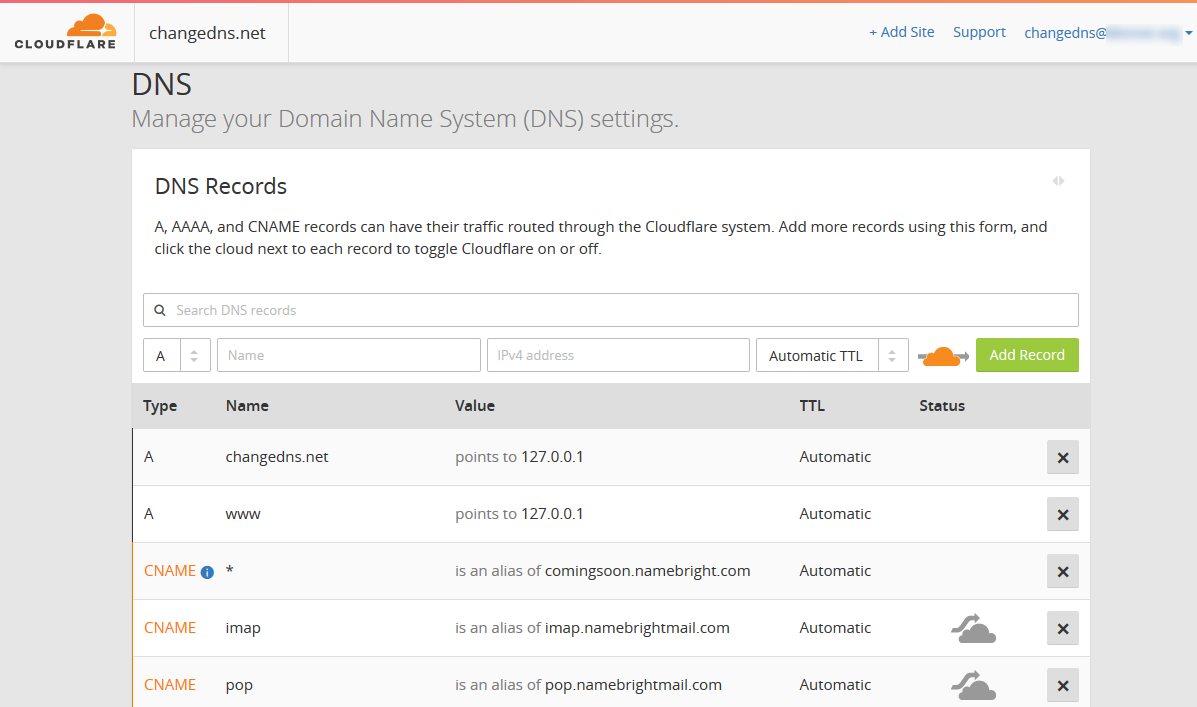Click the info icon next to CNAME

[x=207, y=572]
